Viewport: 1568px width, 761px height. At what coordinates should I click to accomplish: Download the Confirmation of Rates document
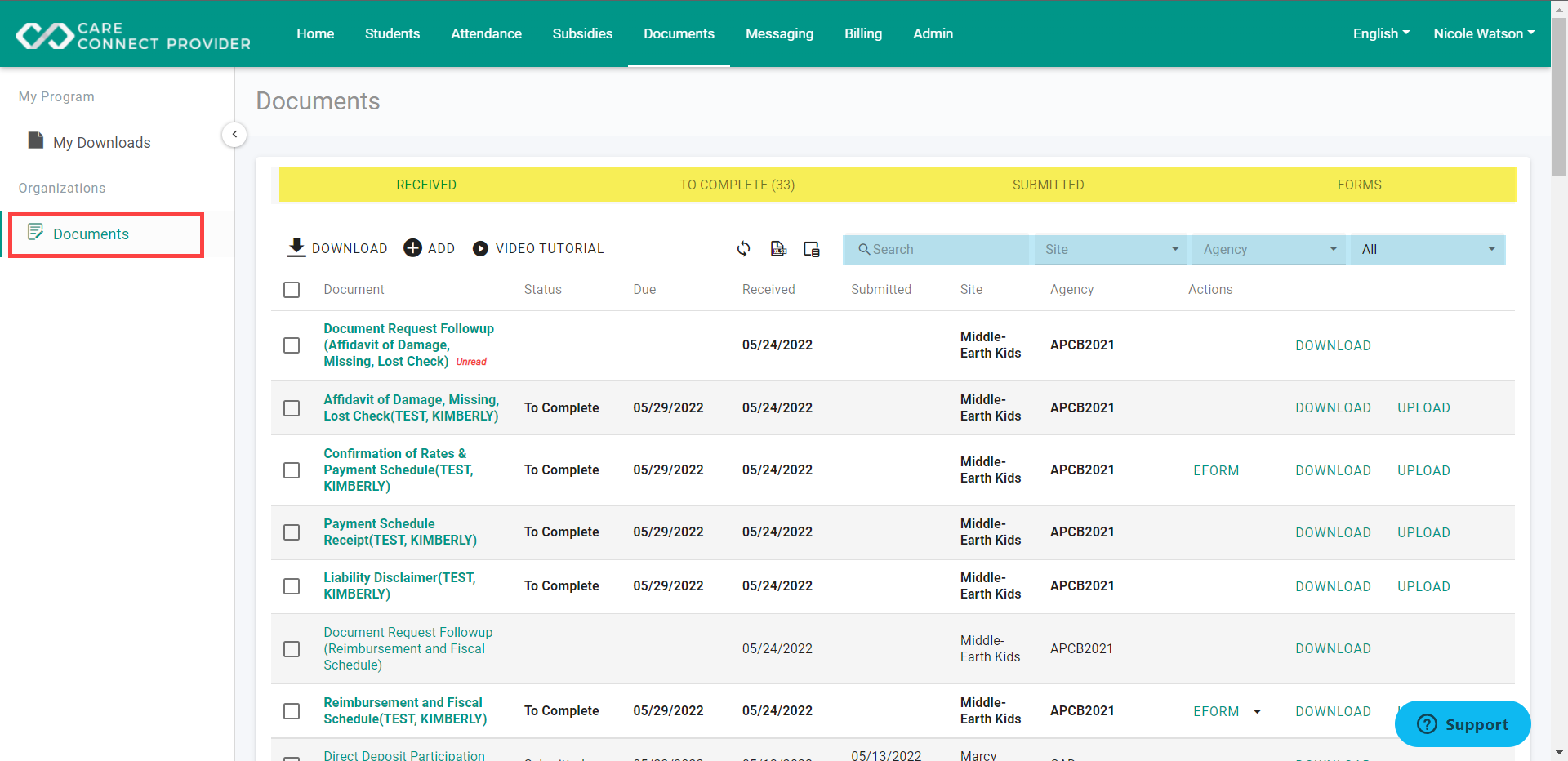(x=1333, y=470)
